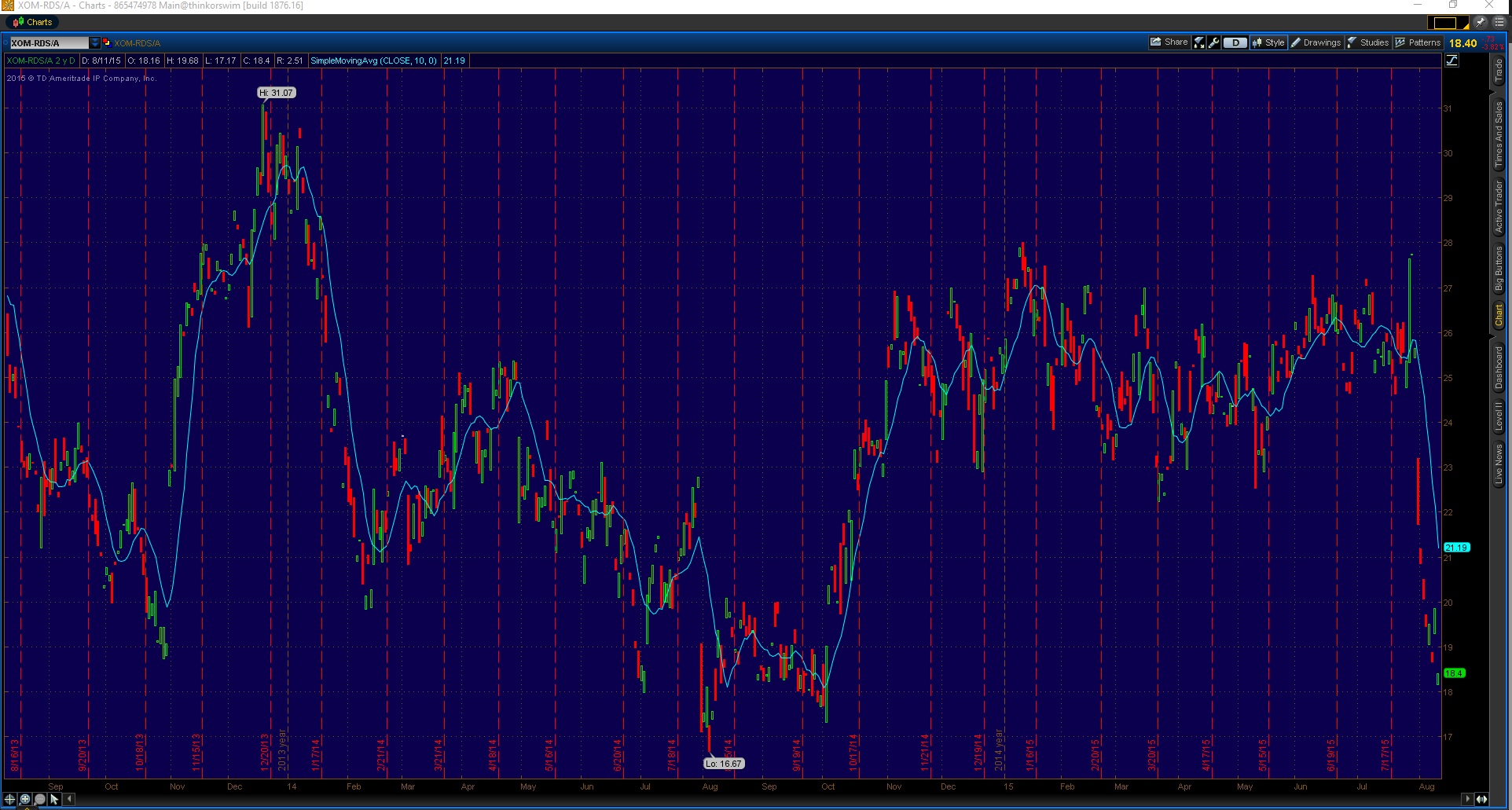The width and height of the screenshot is (1512, 810).
Task: Click the expand time axis icon at bottom right
Action: [1481, 799]
